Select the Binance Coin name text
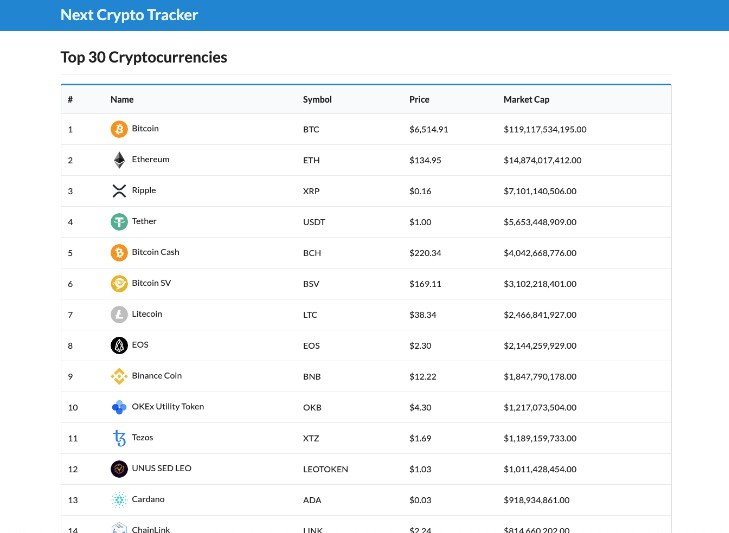Screen dimensions: 729x533 (157, 375)
